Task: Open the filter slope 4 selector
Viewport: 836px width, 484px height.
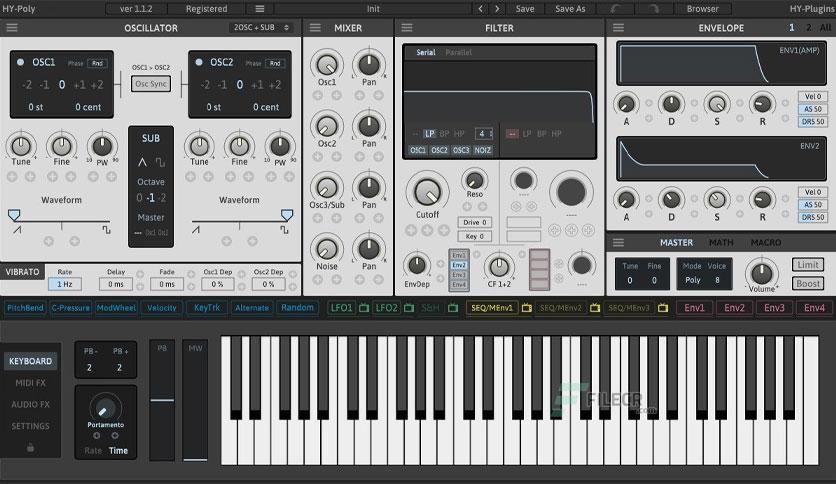Action: click(x=484, y=133)
